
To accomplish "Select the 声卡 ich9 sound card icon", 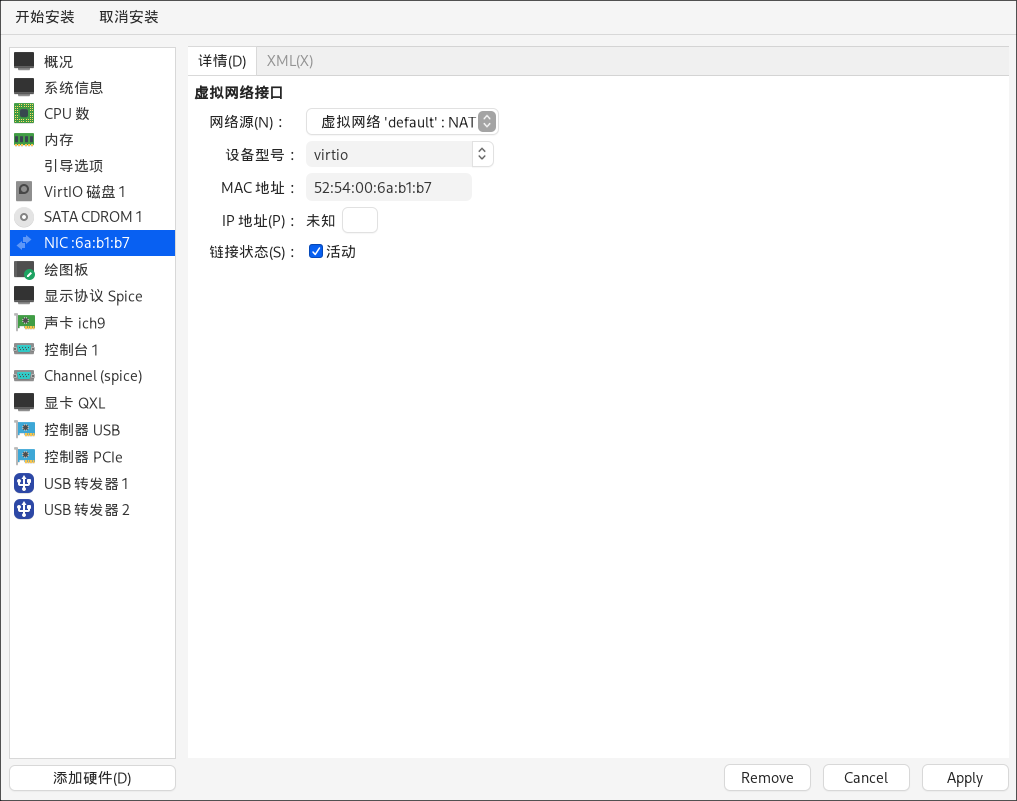I will [x=24, y=322].
